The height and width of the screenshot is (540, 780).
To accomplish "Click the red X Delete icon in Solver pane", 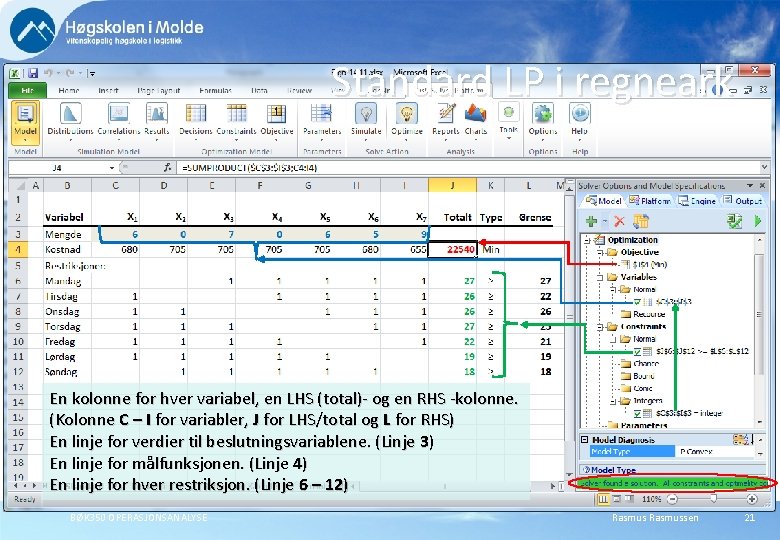I will (619, 221).
